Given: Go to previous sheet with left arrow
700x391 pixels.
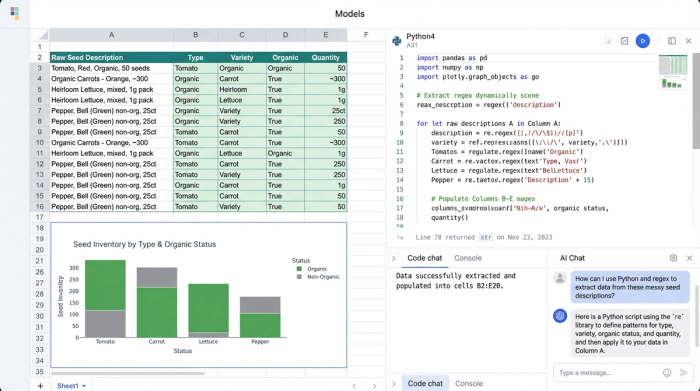Looking at the screenshot, I should point(354,386).
